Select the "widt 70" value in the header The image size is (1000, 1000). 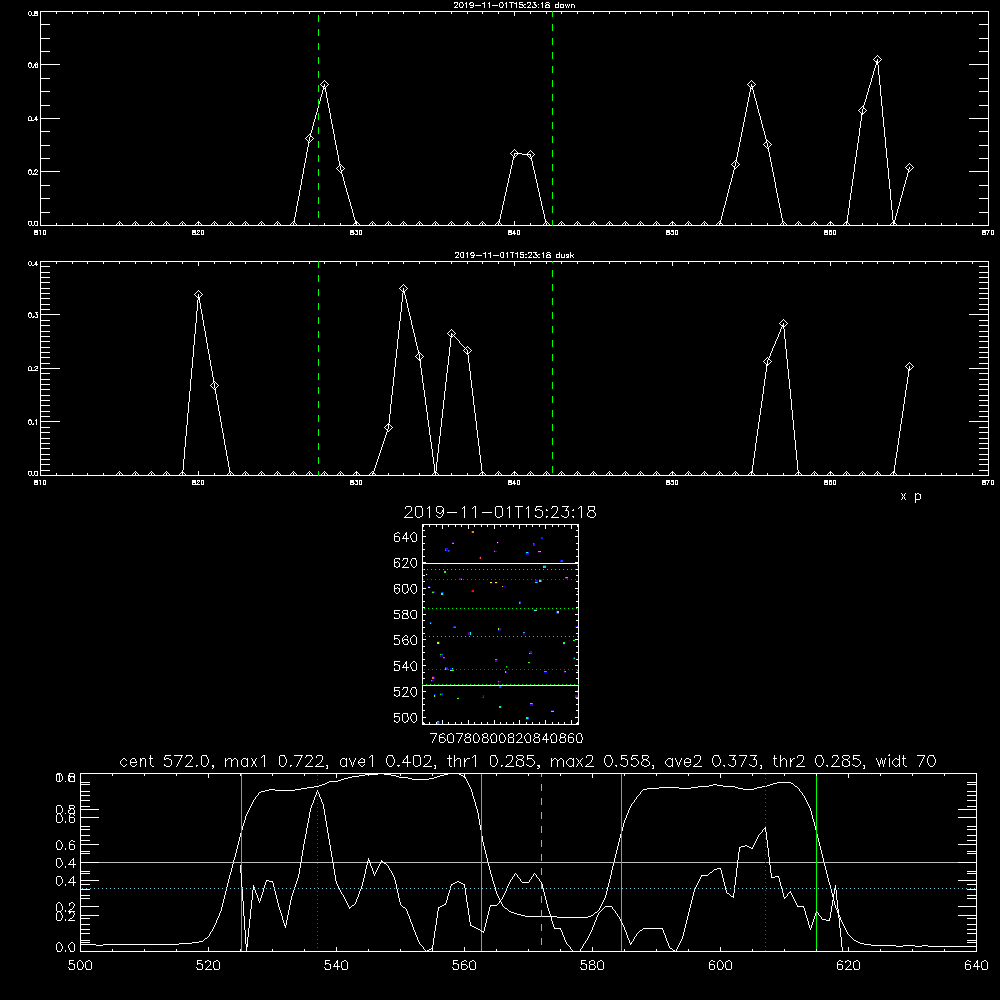coord(906,761)
